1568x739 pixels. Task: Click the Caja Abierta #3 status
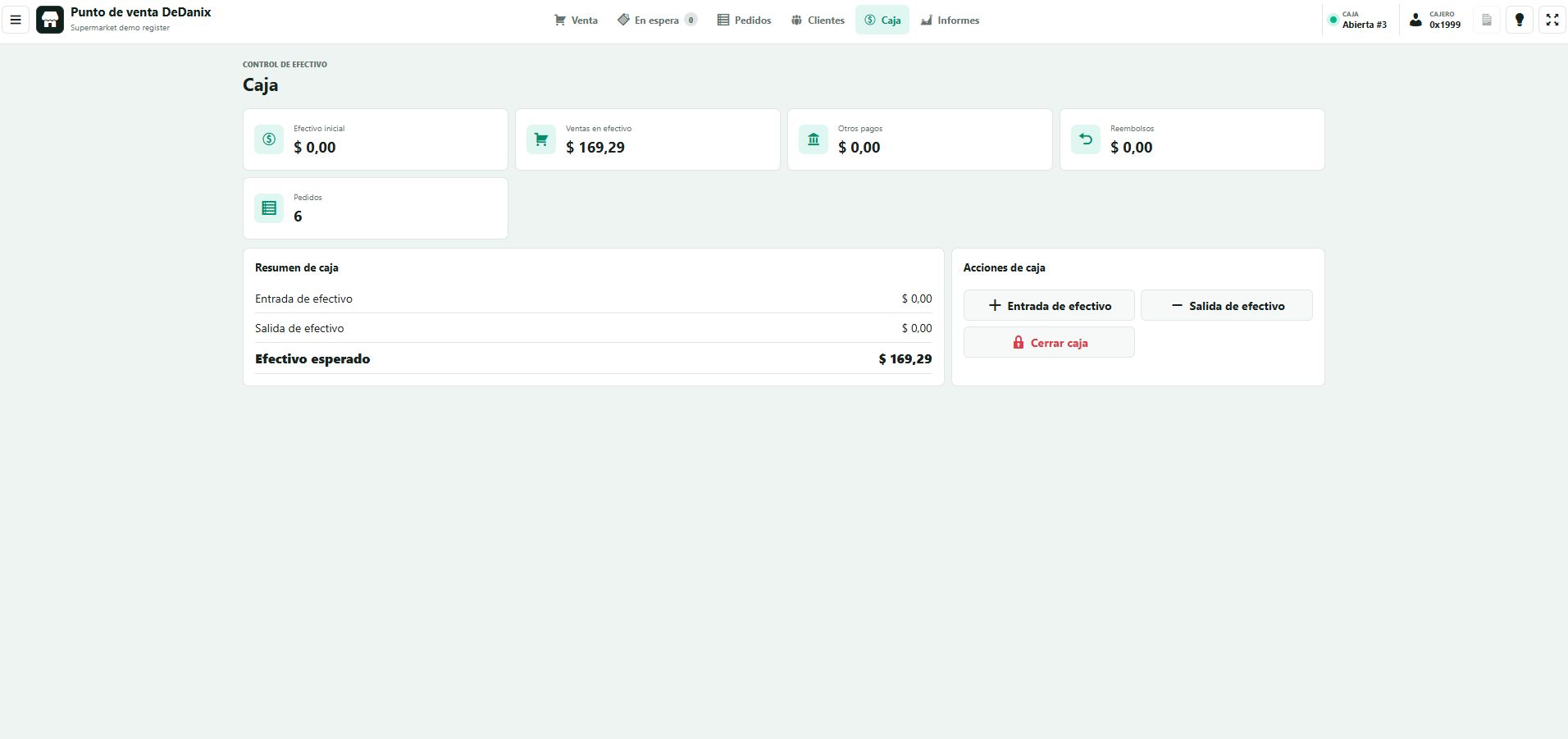click(1358, 20)
